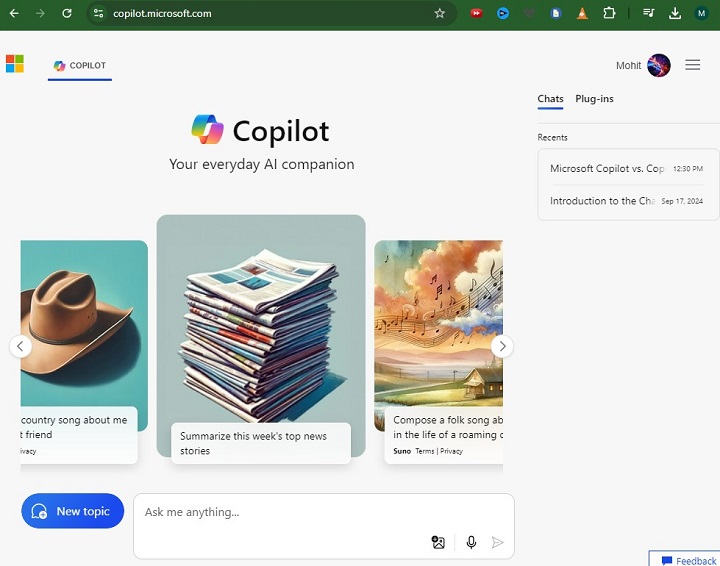Reload the Copilot page
The image size is (720, 566).
pos(67,13)
